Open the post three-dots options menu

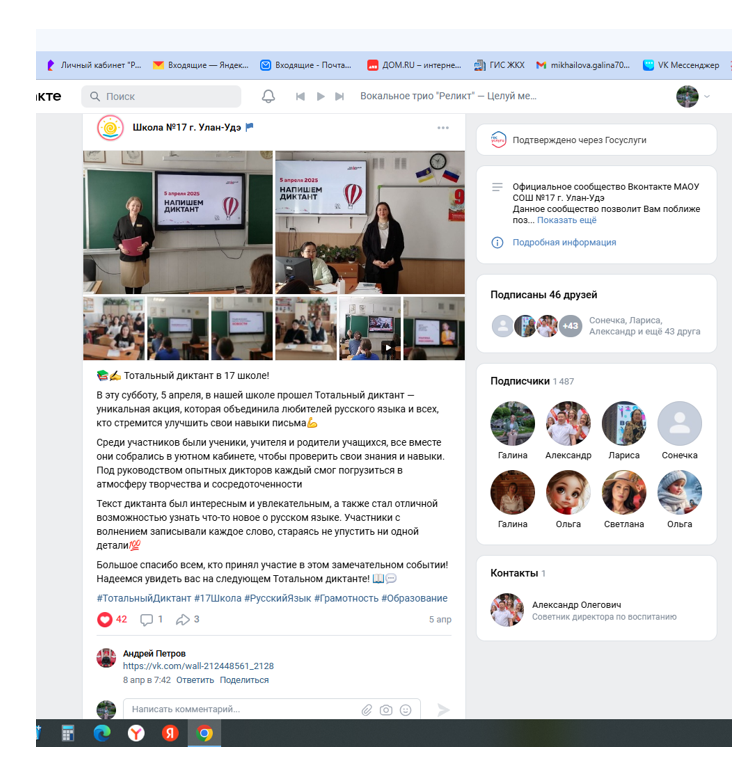[443, 128]
